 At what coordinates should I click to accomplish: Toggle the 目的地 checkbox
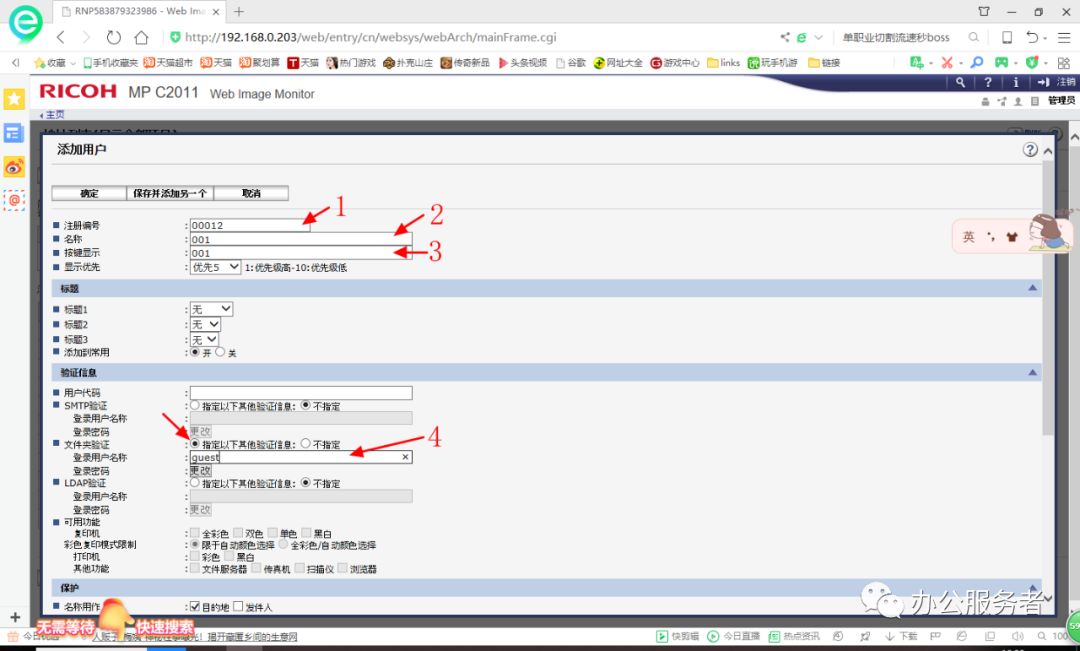pyautogui.click(x=195, y=606)
